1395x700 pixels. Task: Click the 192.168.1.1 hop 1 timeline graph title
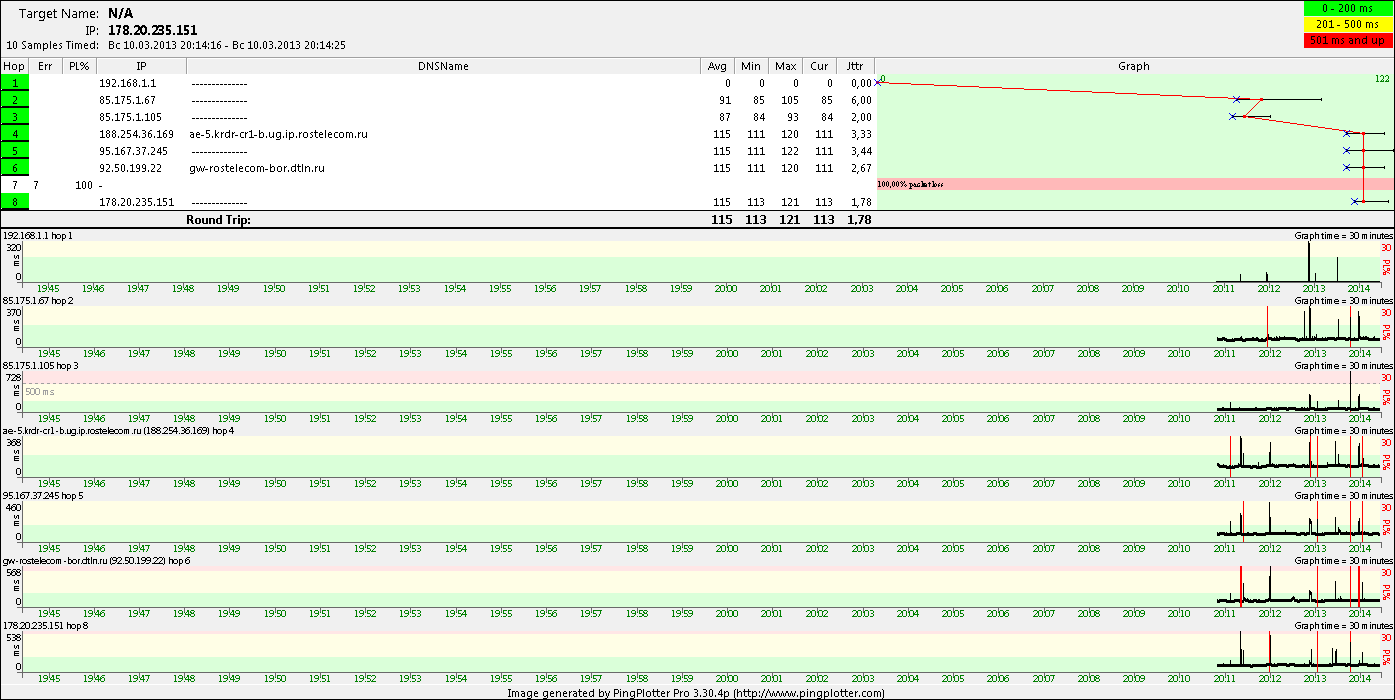point(38,235)
